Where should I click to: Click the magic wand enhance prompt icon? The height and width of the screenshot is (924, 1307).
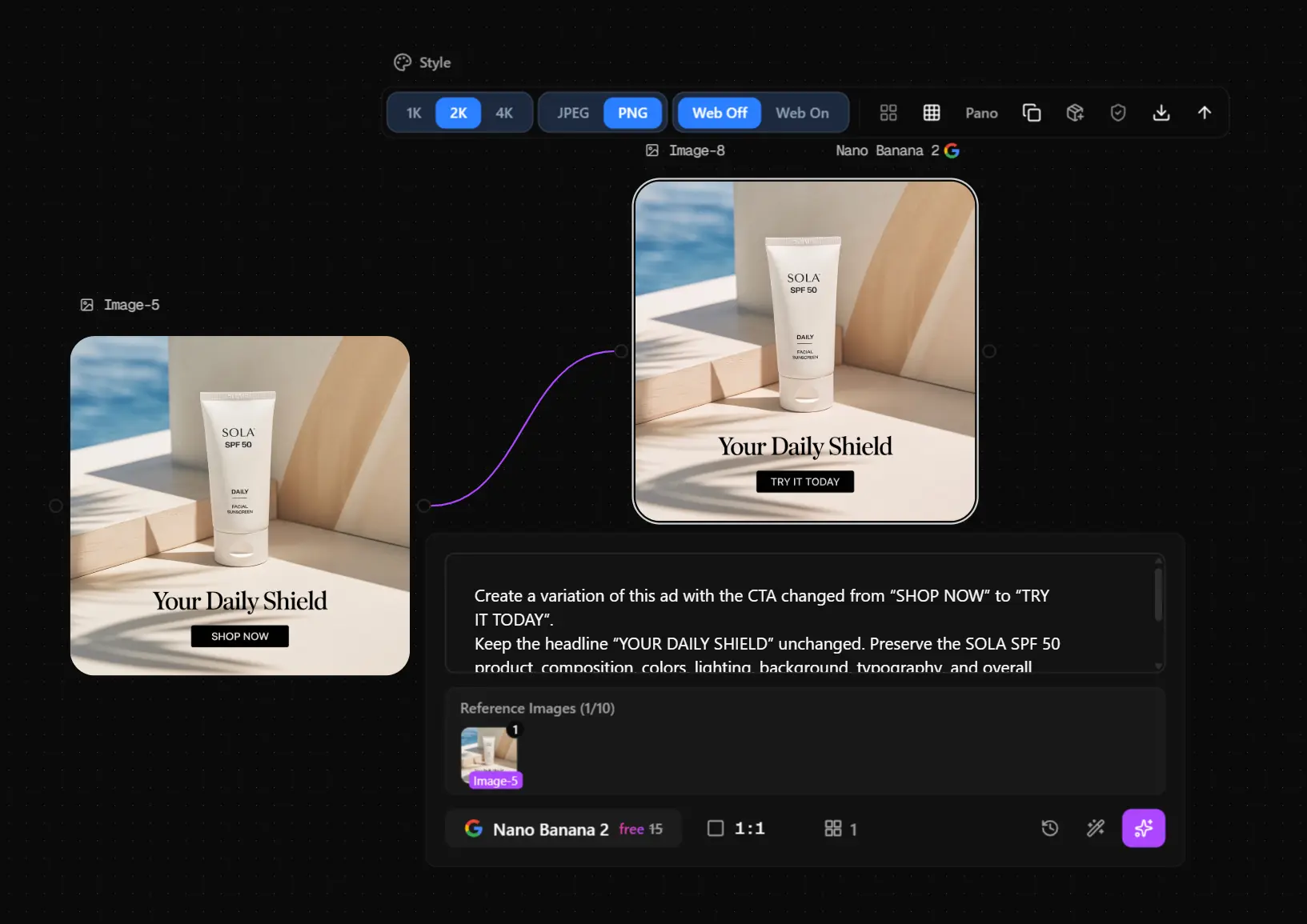tap(1096, 829)
